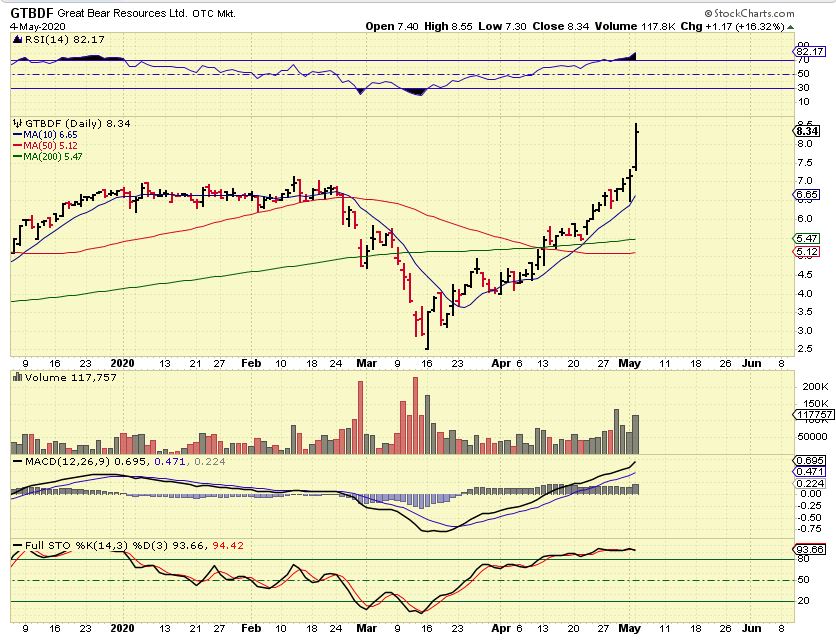Viewport: 836px width, 641px height.
Task: Click the 6.65 MA(10) tag on right axis
Action: [x=807, y=195]
